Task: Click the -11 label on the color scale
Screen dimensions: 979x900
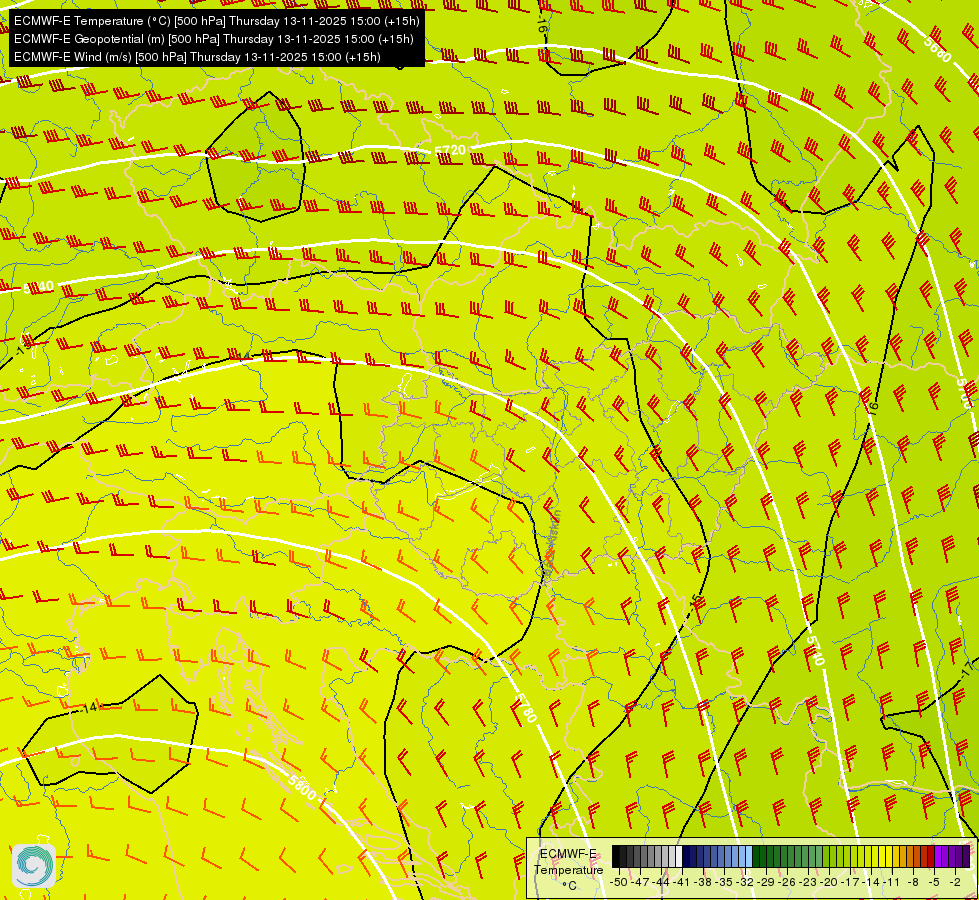Action: (x=891, y=882)
